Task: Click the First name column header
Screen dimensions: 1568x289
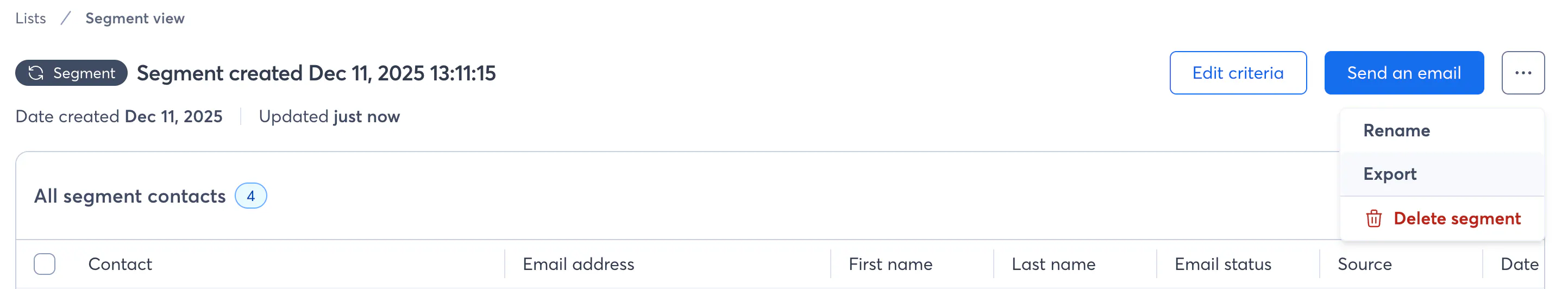Action: pyautogui.click(x=890, y=264)
